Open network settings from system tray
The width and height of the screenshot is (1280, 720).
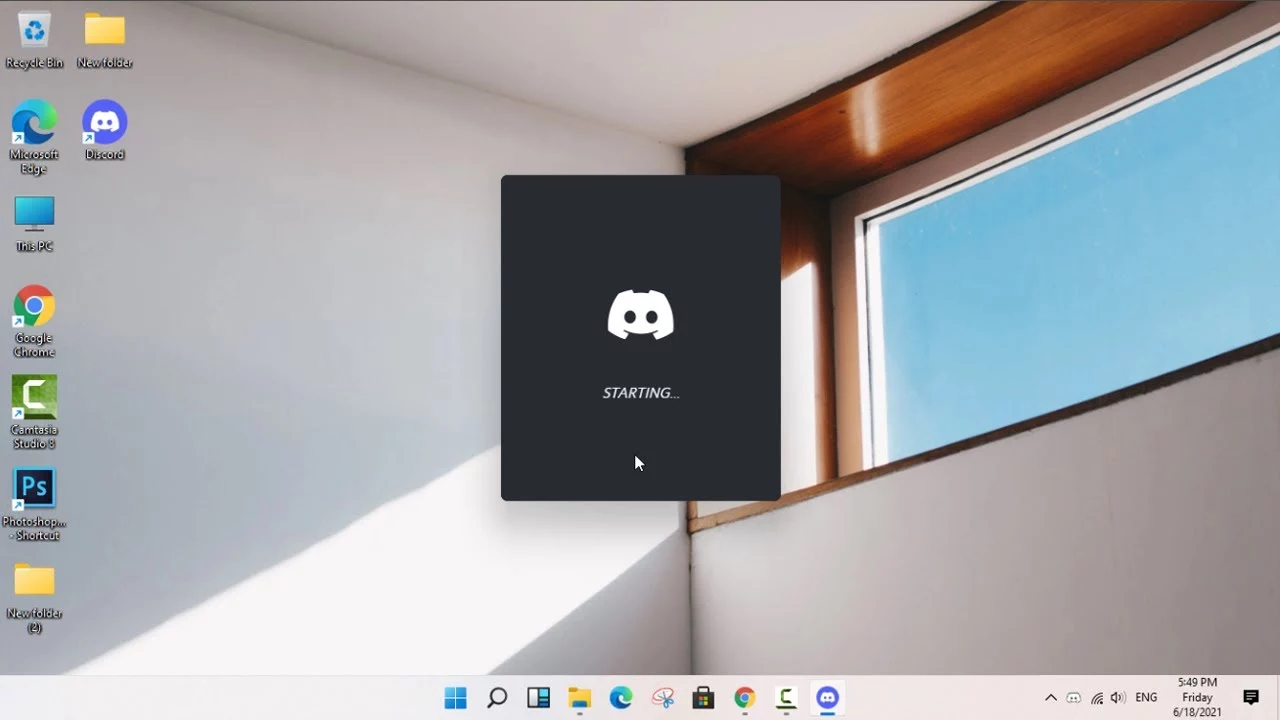click(1097, 698)
